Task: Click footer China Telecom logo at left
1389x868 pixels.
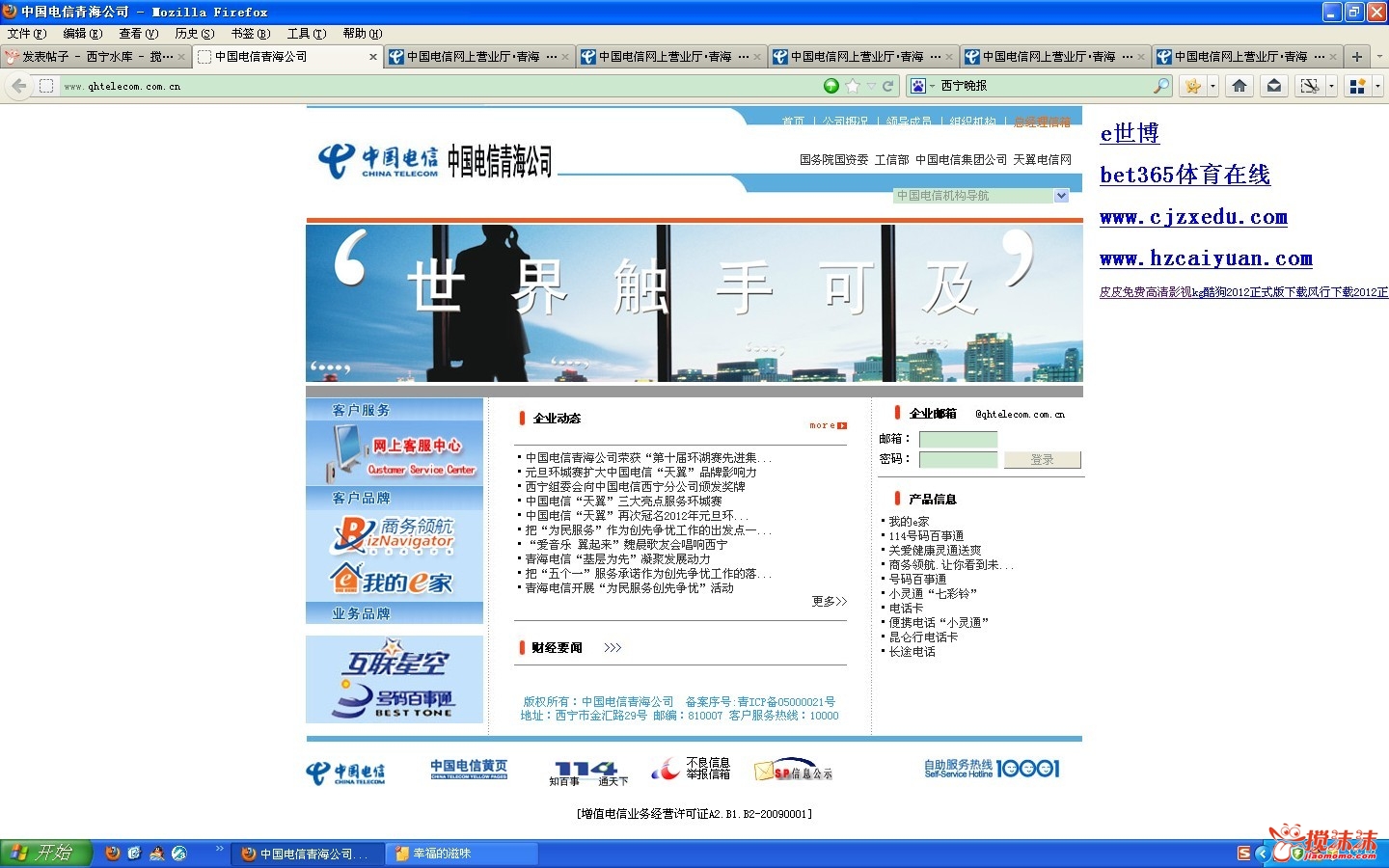Action: point(345,773)
